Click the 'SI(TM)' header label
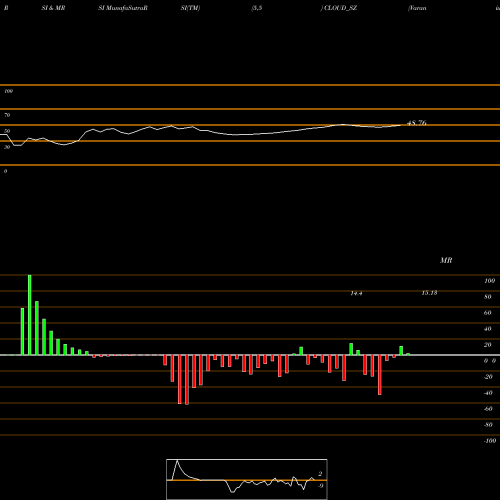 coord(190,8)
